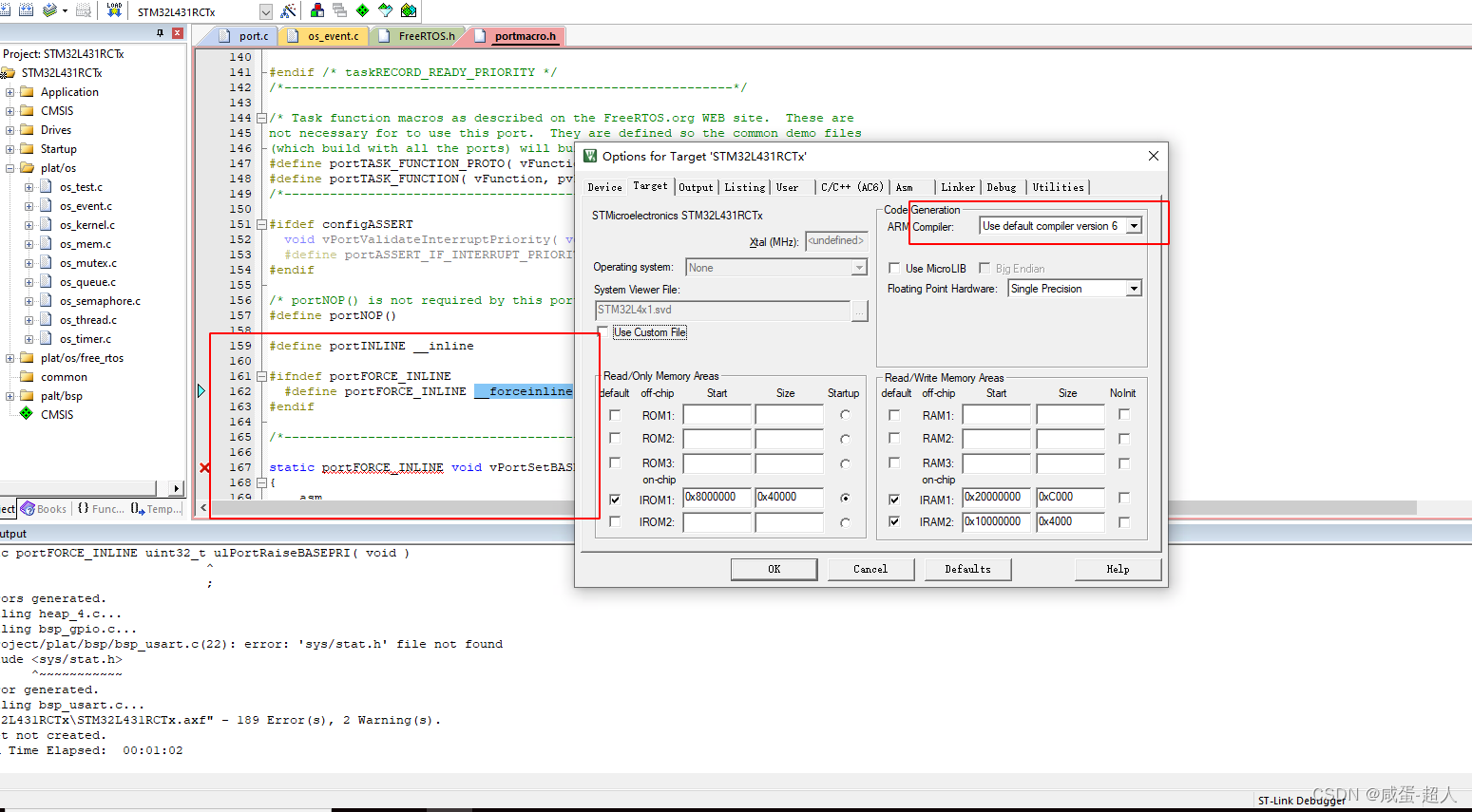Expand the palt/bsp group

tap(10, 396)
